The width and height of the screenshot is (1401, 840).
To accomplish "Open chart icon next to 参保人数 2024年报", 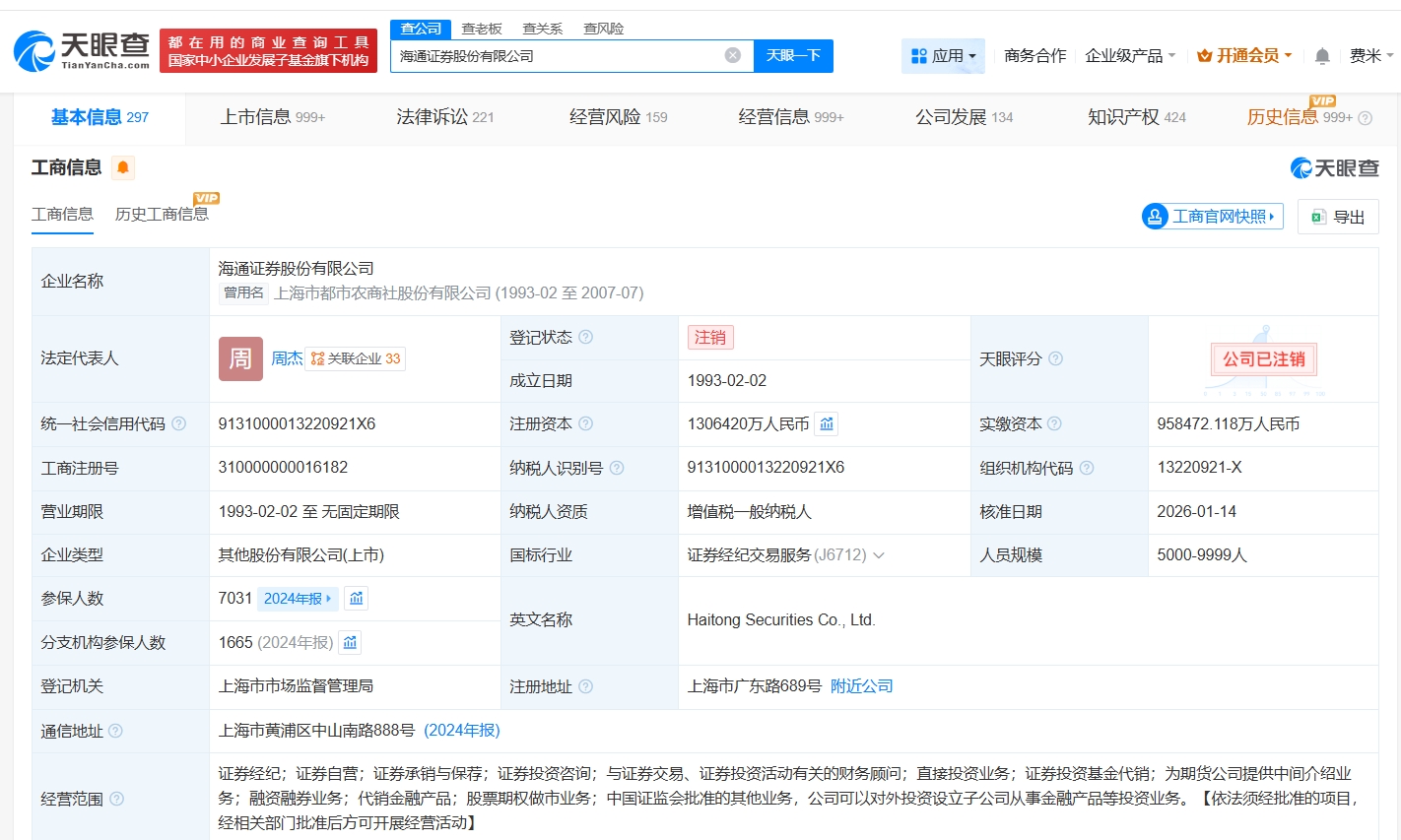I will 357,599.
